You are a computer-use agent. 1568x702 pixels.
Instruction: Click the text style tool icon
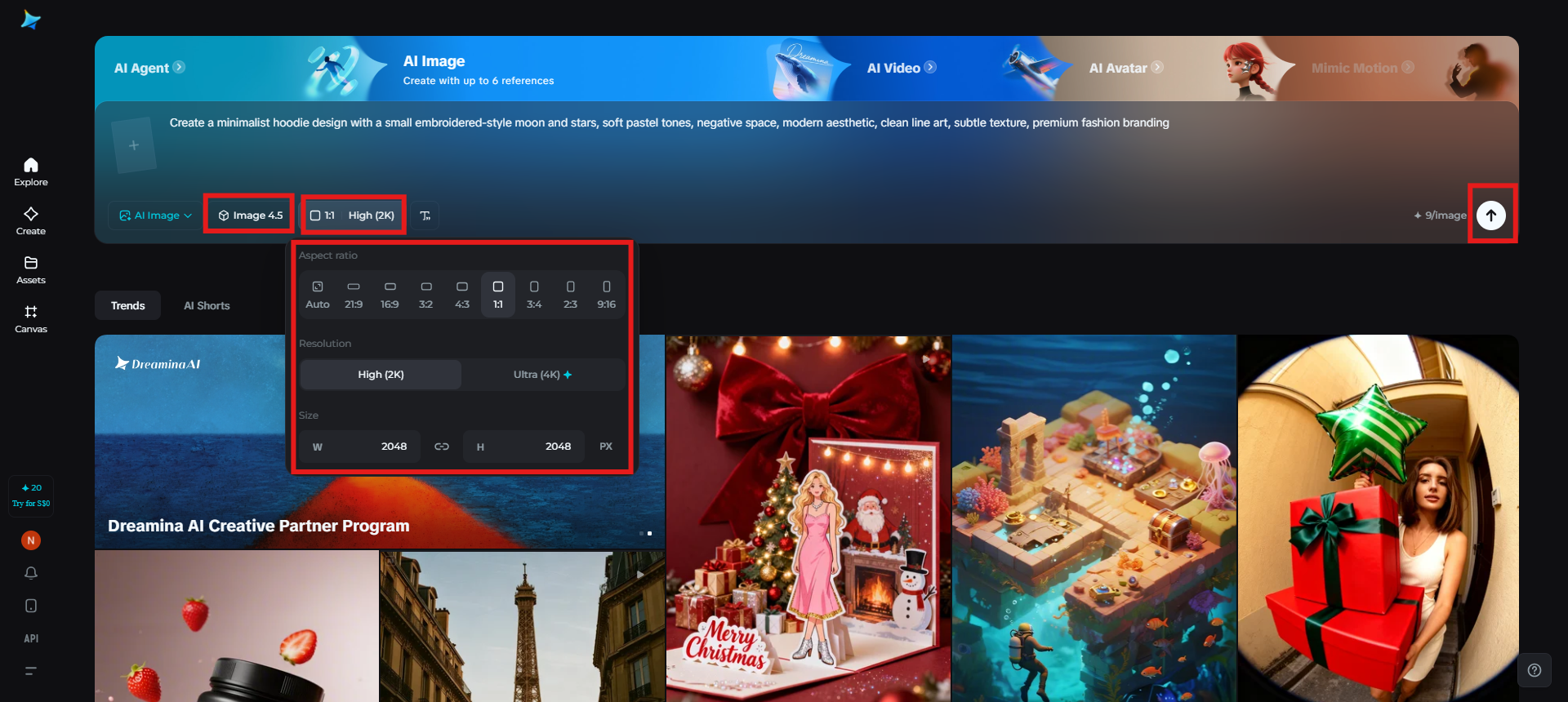(x=425, y=215)
